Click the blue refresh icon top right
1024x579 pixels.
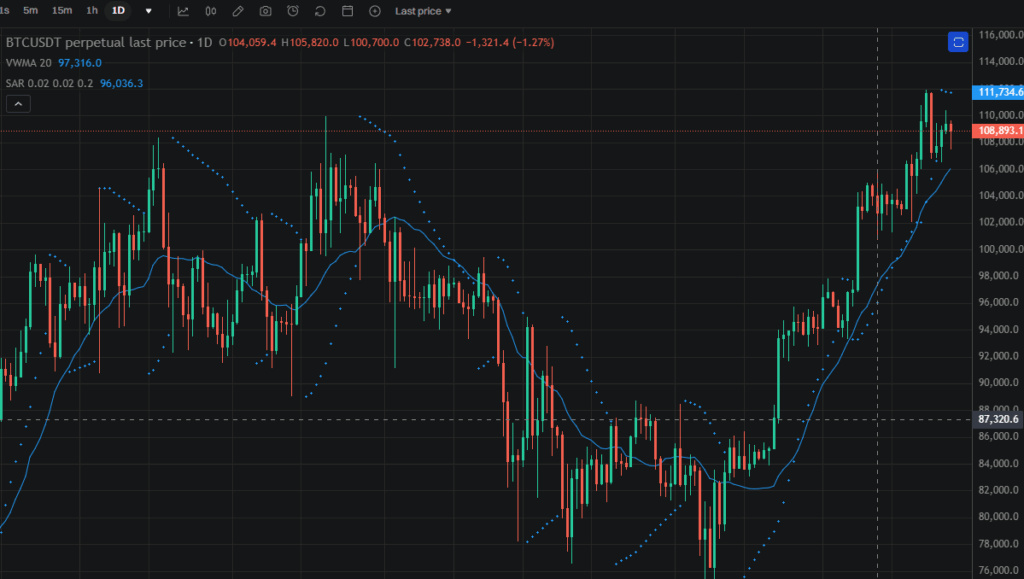(x=958, y=42)
